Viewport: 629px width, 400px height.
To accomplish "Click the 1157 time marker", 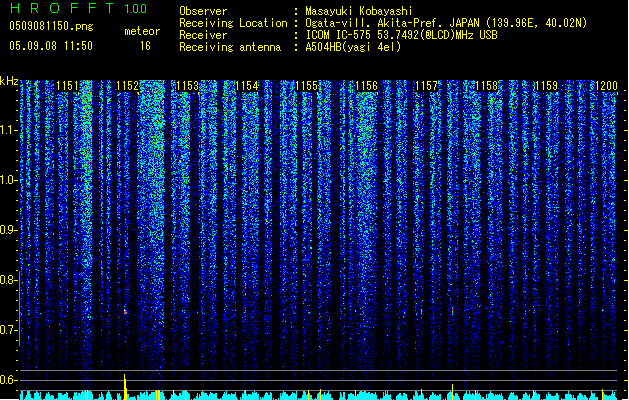I will click(x=426, y=86).
